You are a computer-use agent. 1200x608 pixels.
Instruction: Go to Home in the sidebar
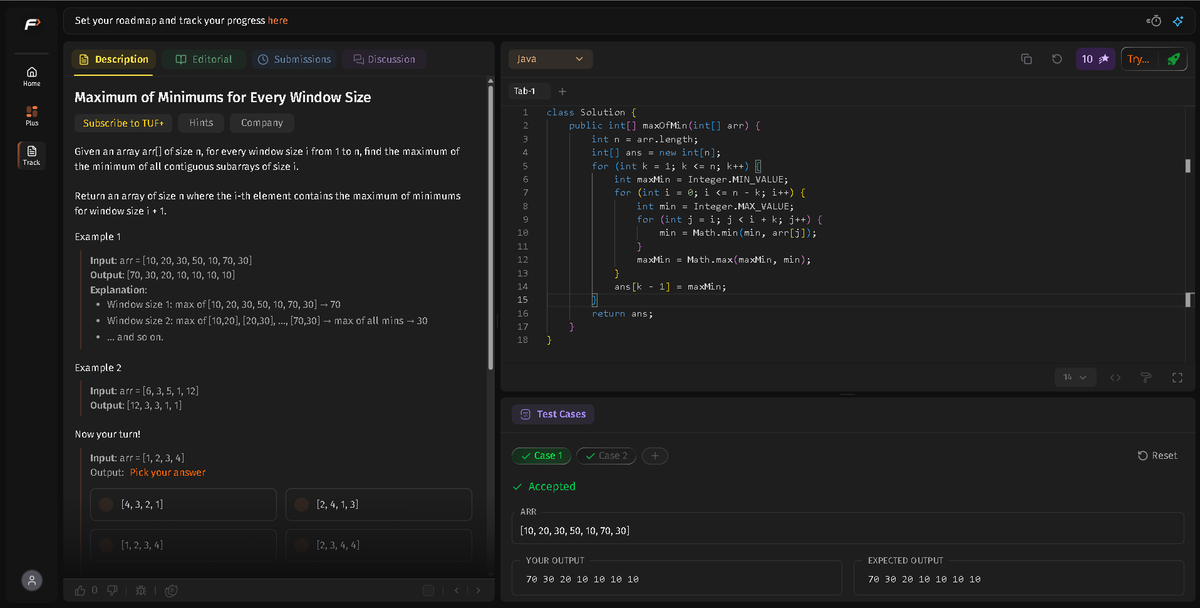tap(31, 76)
